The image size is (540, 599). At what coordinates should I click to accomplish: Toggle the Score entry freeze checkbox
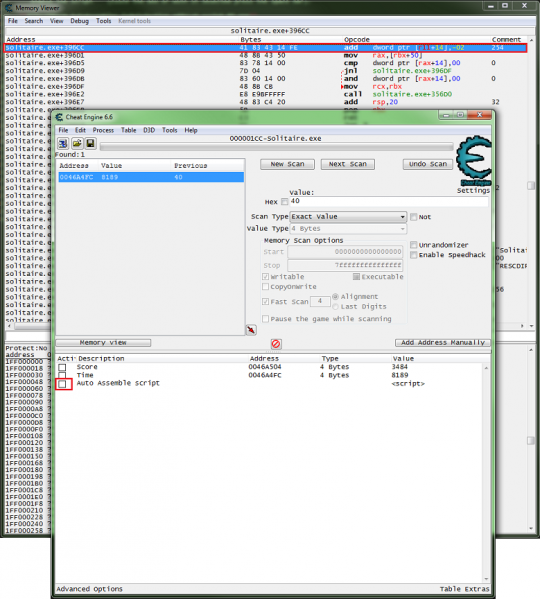click(62, 367)
